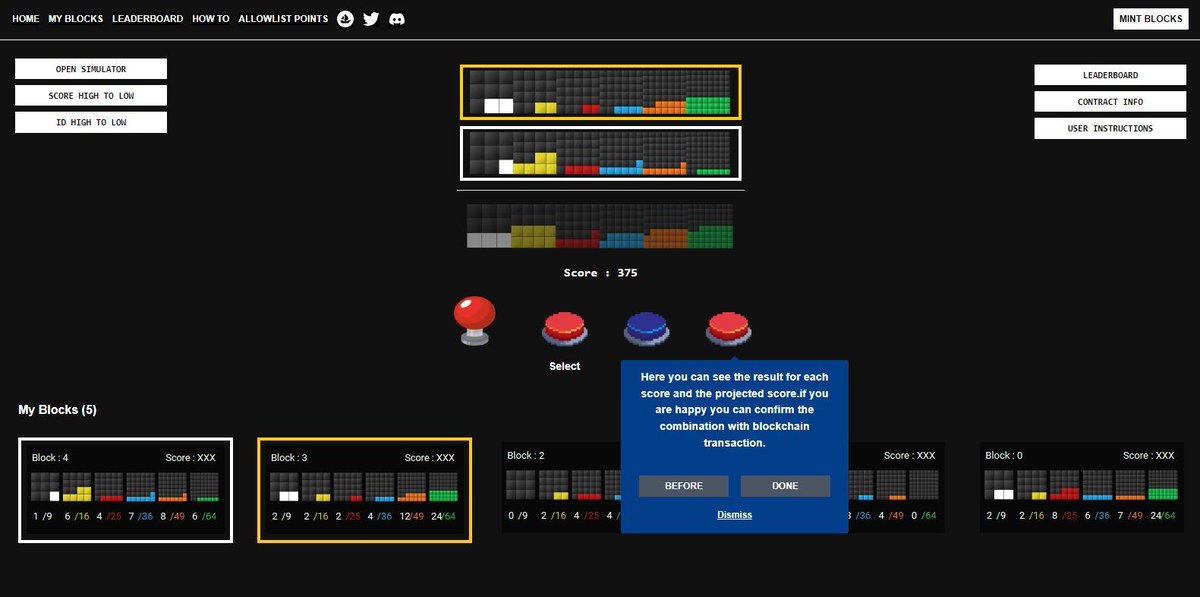Open the HOME page
1200x597 pixels.
(26, 19)
